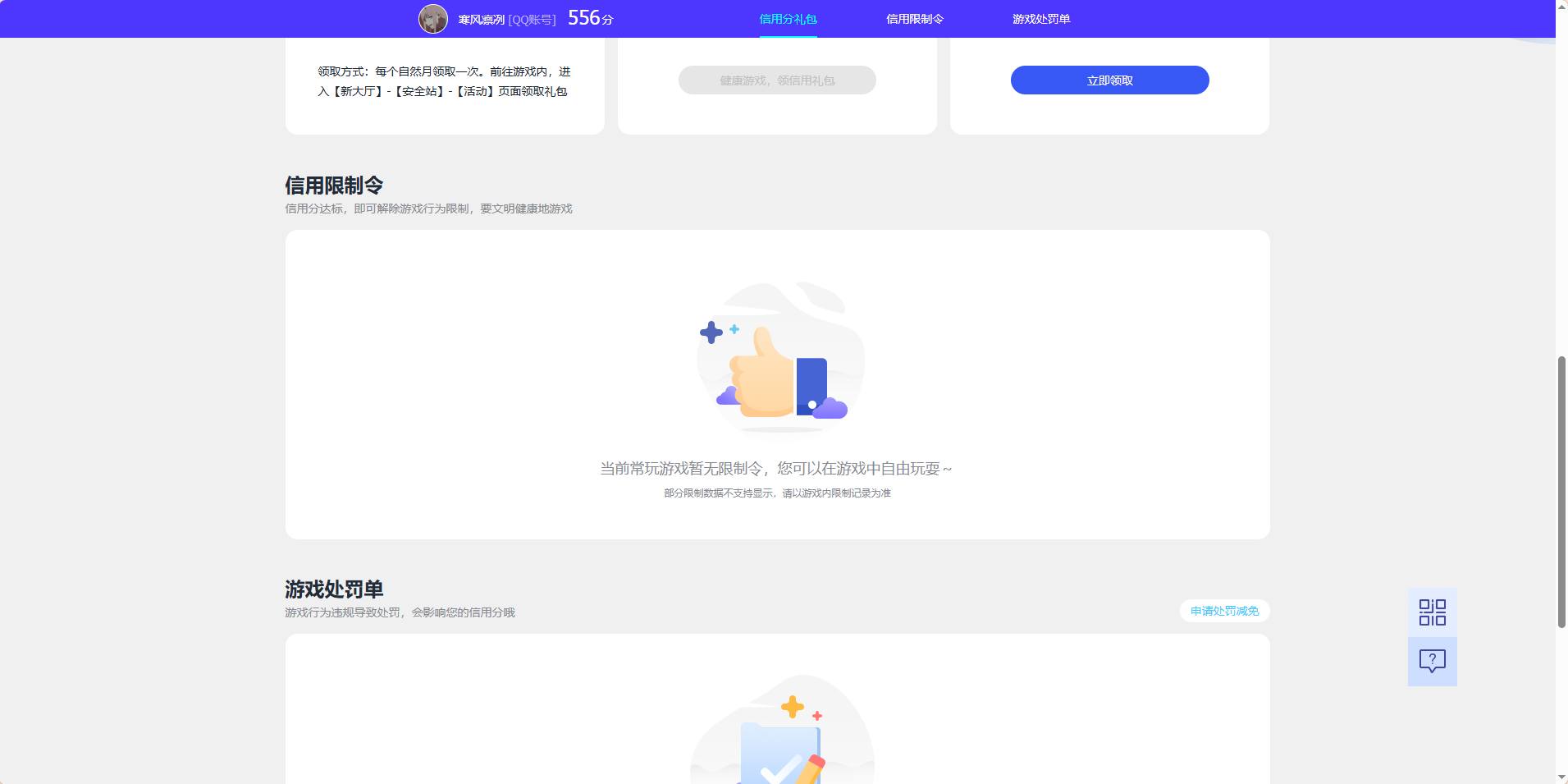The image size is (1568, 784).
Task: Open the help question floating icon
Action: [x=1432, y=662]
